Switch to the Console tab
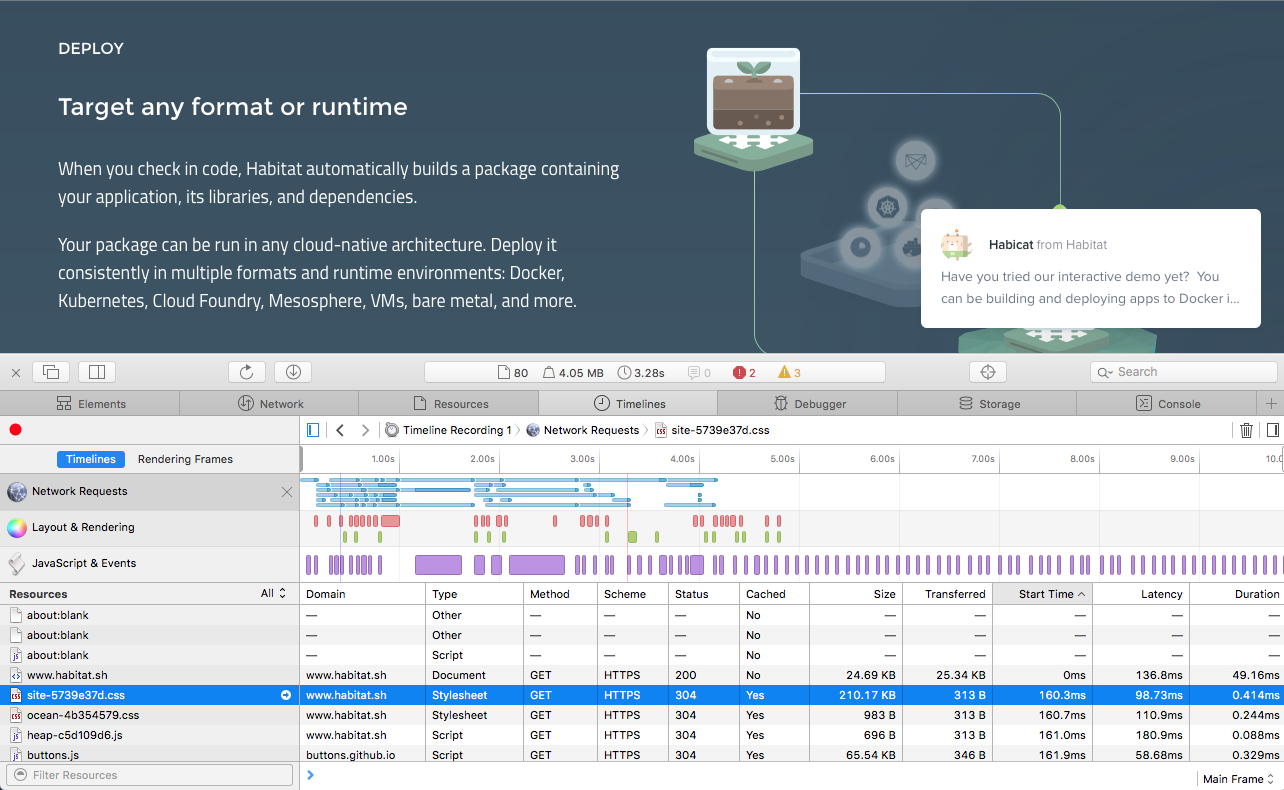This screenshot has width=1284, height=790. (x=1167, y=404)
